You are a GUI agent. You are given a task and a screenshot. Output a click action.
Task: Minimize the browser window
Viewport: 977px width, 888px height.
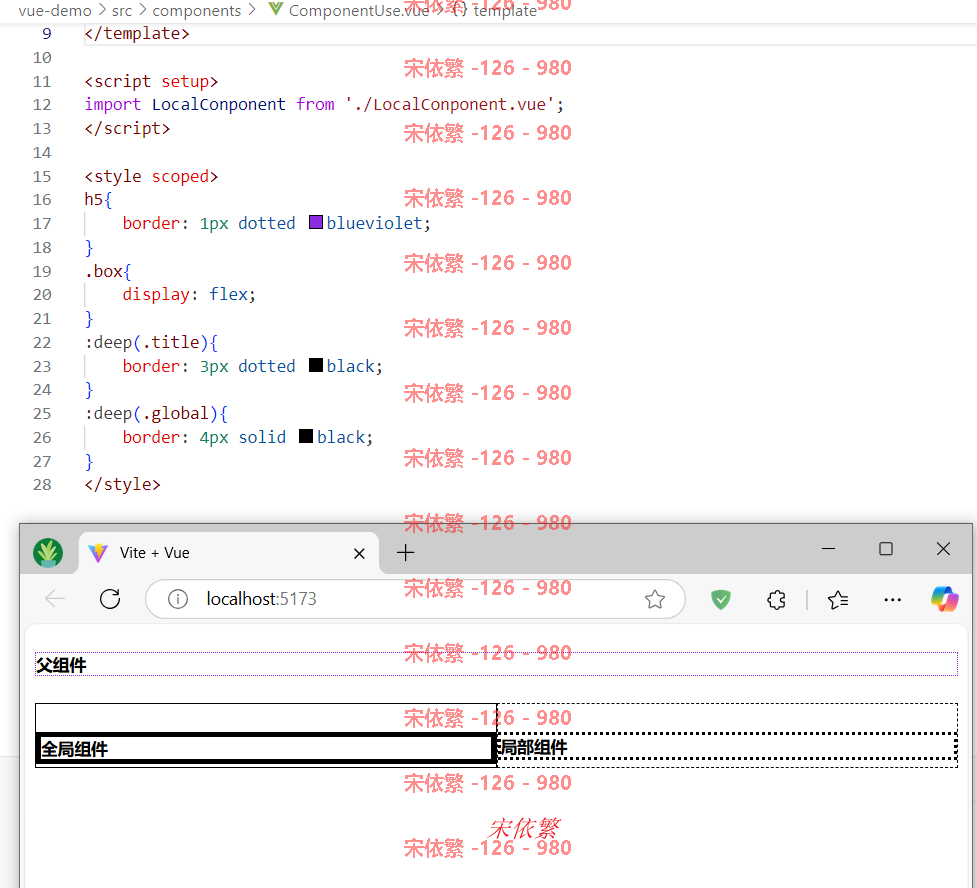tap(828, 549)
